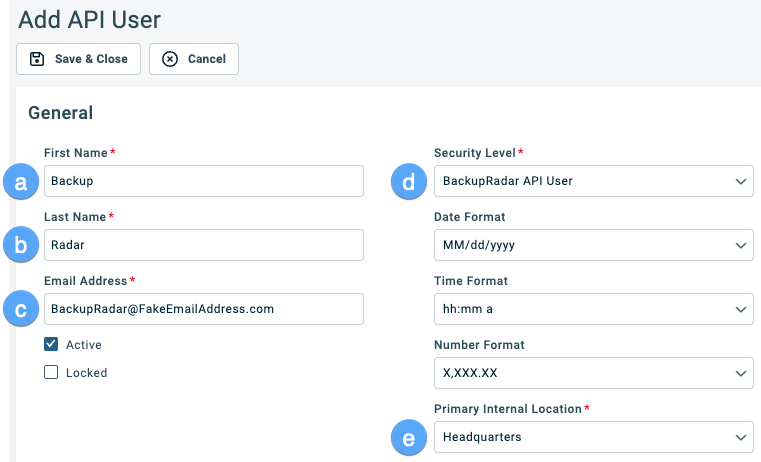Click the 'Locked' checkbox label text
The height and width of the screenshot is (462, 761).
[x=86, y=373]
